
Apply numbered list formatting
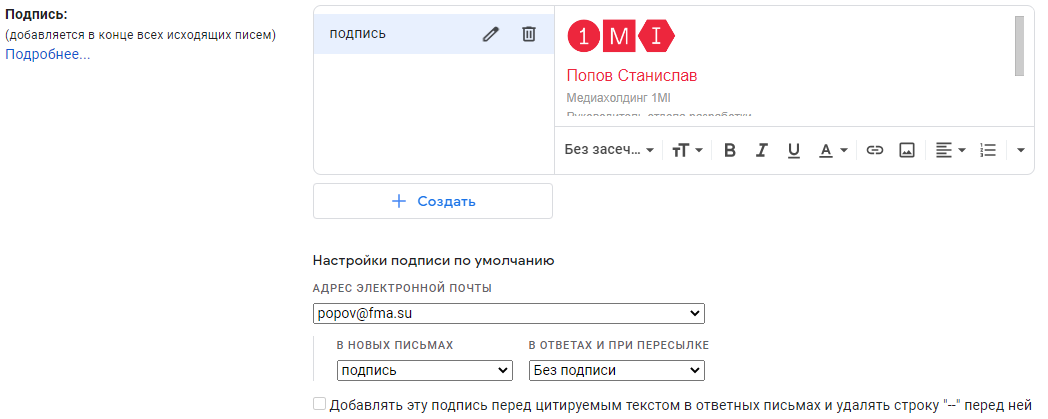[x=988, y=150]
